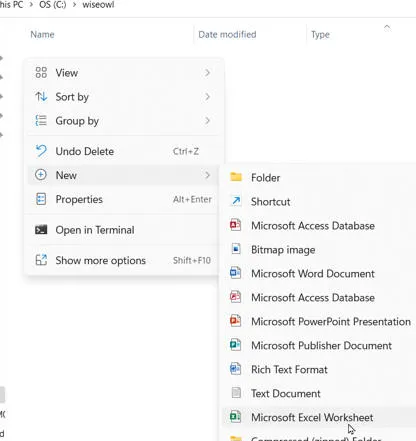
Task: Click the Ctrl+Z shortcut text
Action: (186, 151)
